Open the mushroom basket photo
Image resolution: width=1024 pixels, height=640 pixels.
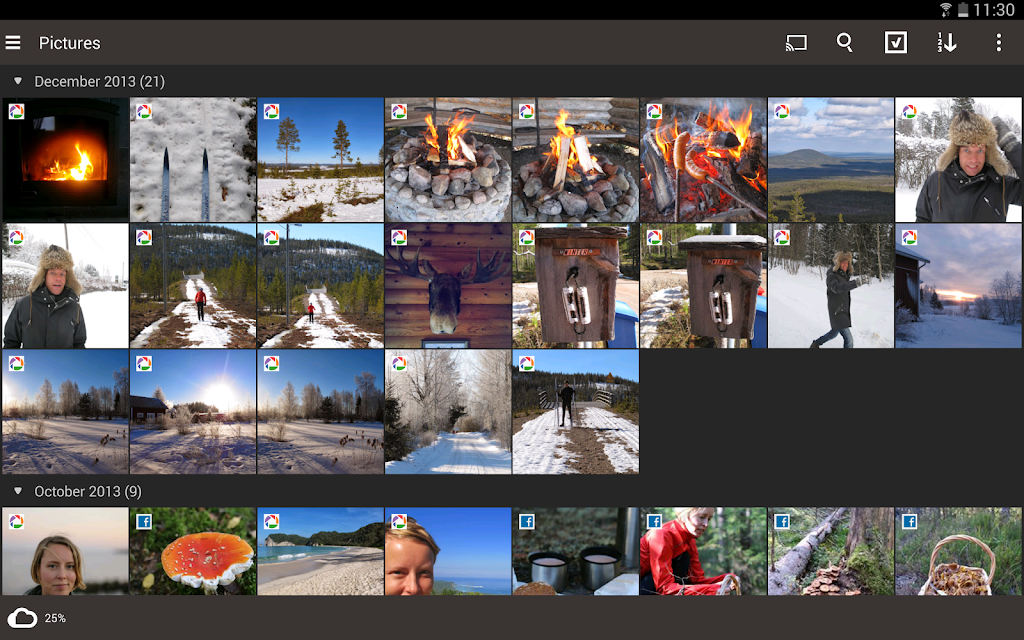tap(959, 551)
